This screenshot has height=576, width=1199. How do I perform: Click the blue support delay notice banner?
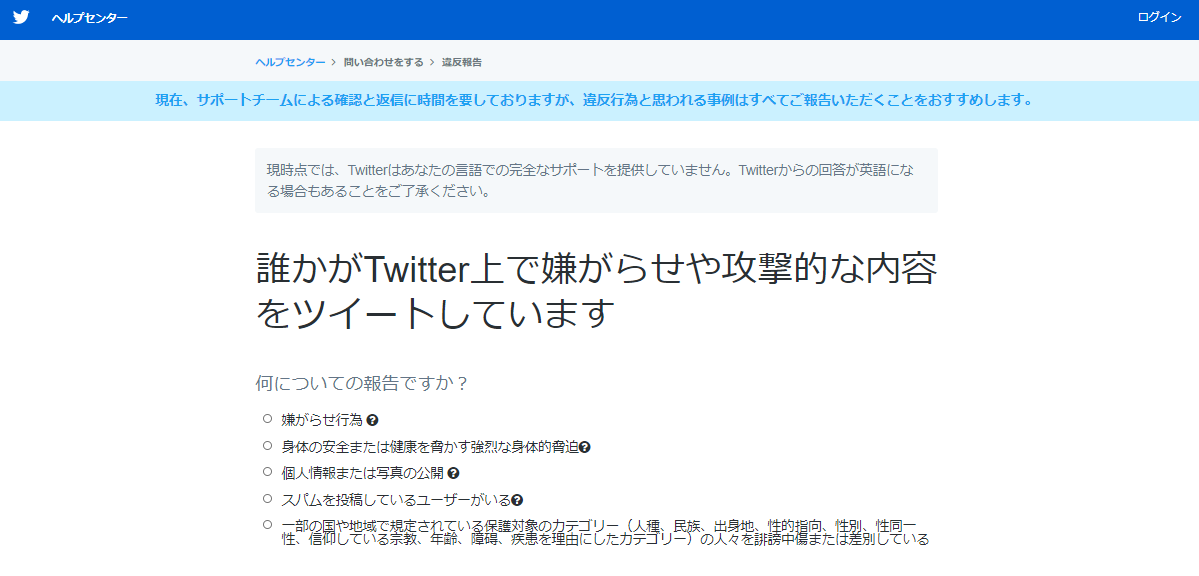600,100
